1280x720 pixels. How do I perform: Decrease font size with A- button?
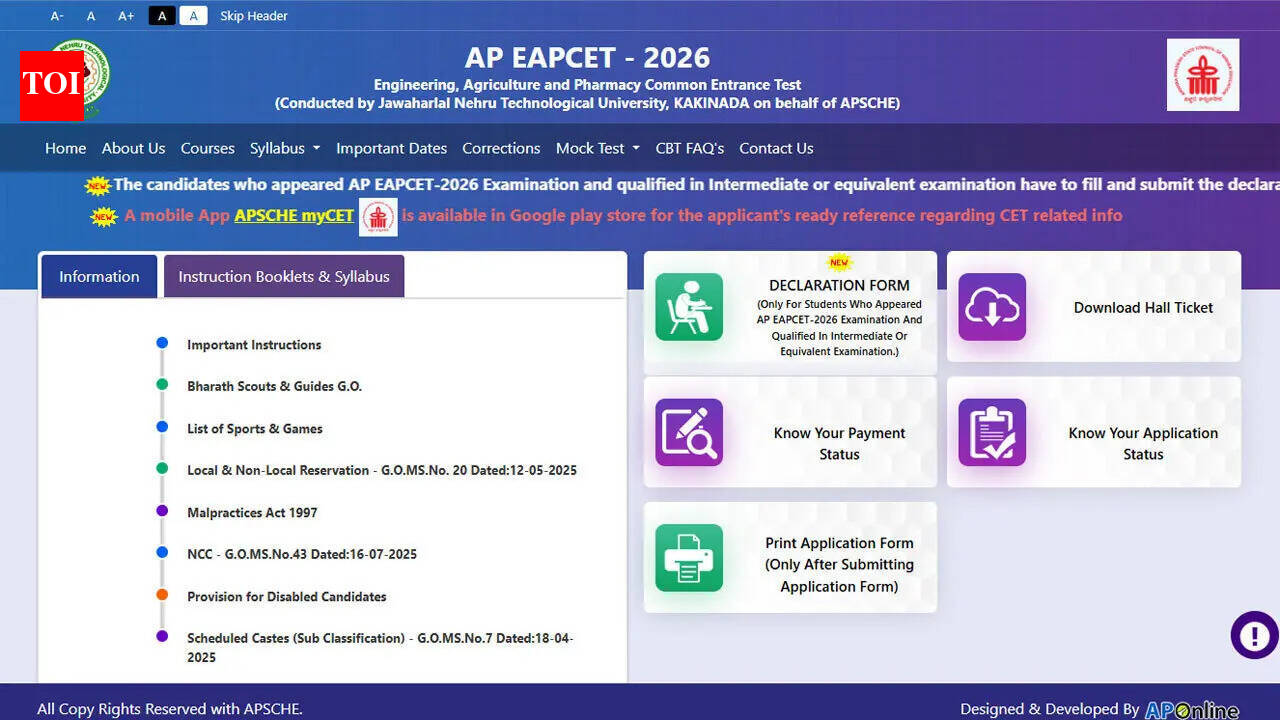point(57,16)
